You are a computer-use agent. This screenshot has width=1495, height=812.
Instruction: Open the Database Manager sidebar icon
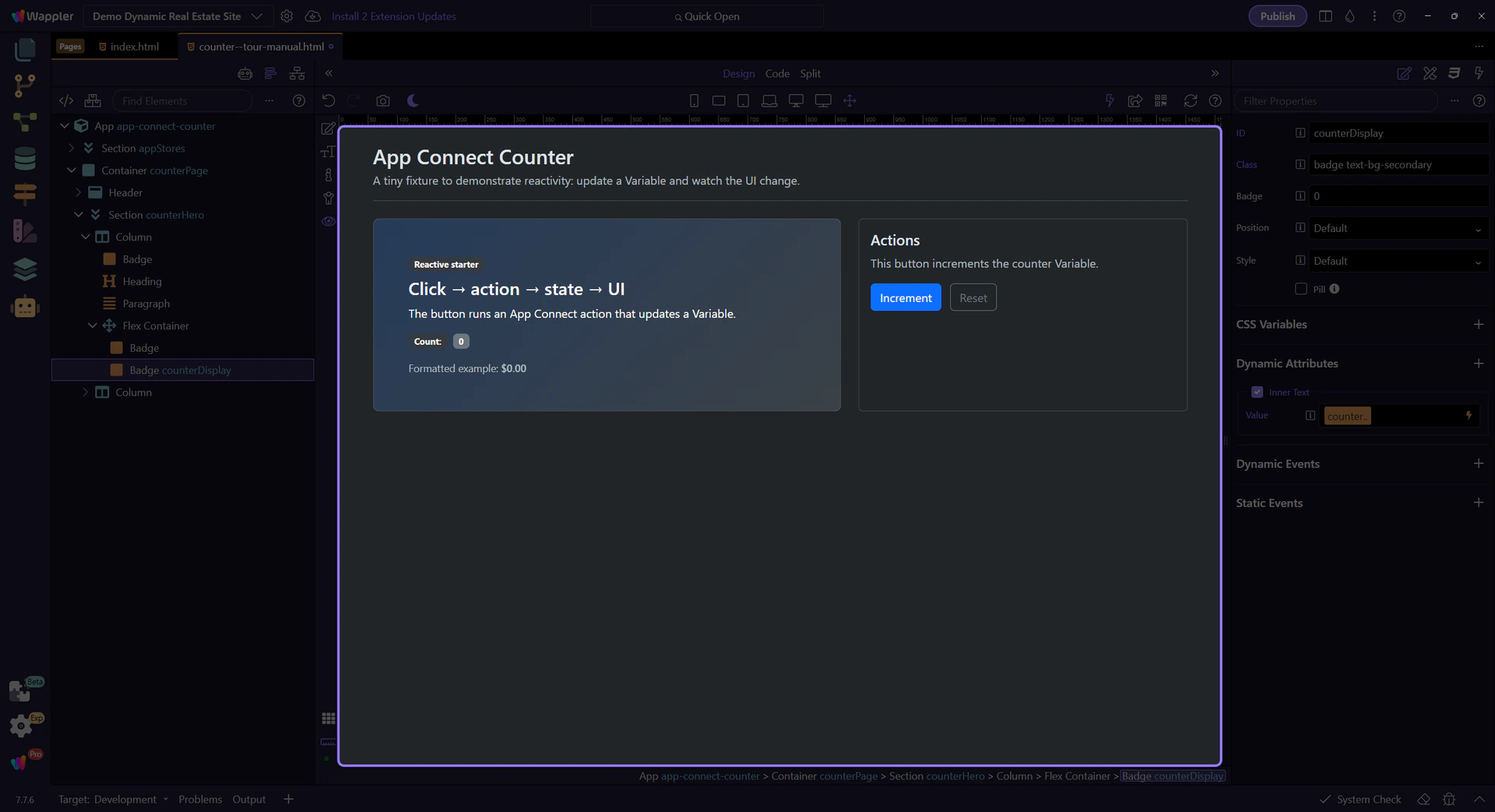(25, 159)
